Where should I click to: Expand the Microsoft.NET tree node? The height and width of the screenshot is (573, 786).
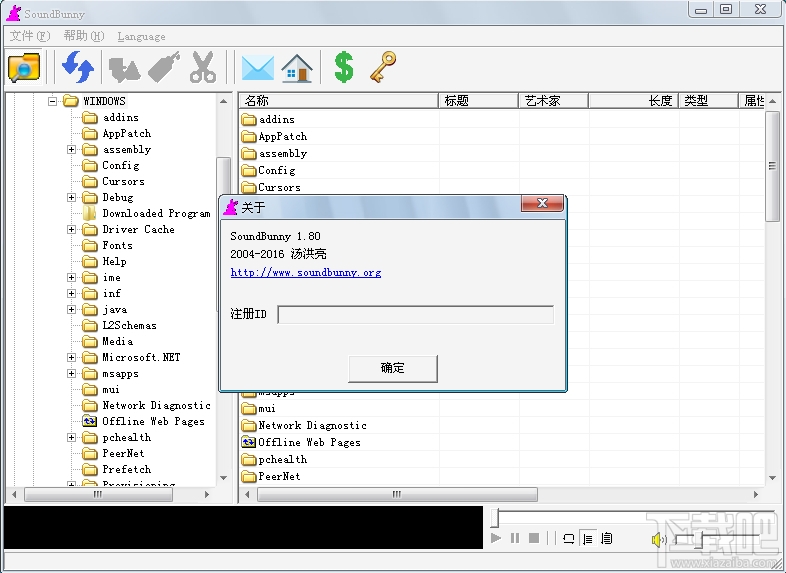point(71,357)
